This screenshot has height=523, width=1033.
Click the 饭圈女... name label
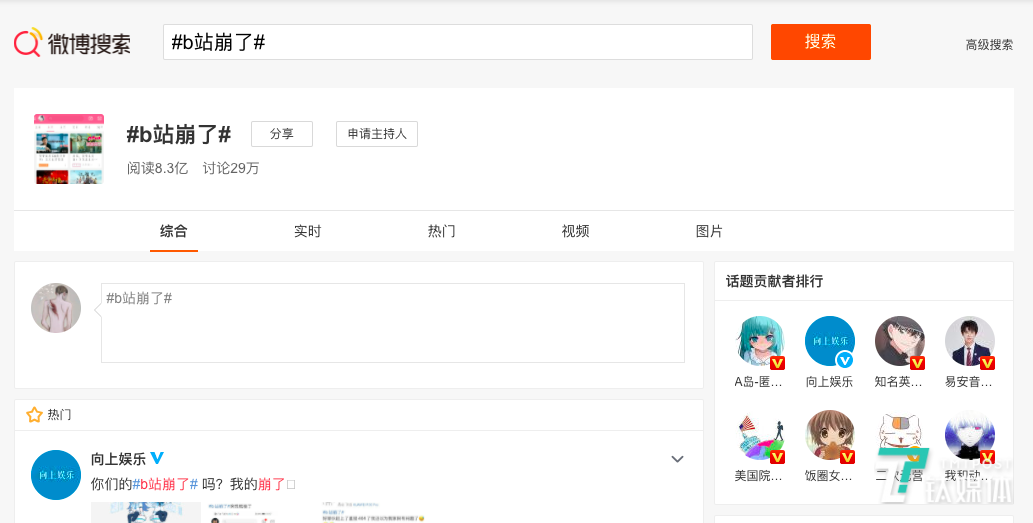[829, 476]
